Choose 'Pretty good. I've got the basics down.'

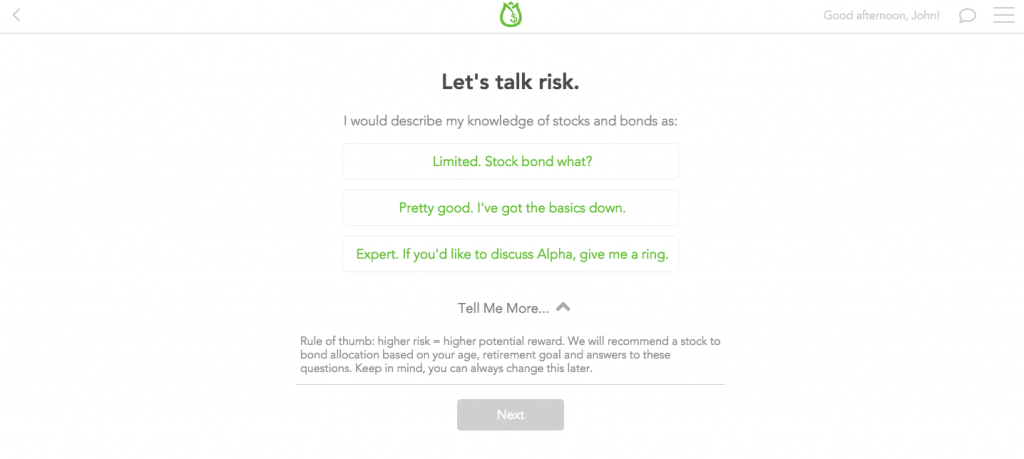510,208
